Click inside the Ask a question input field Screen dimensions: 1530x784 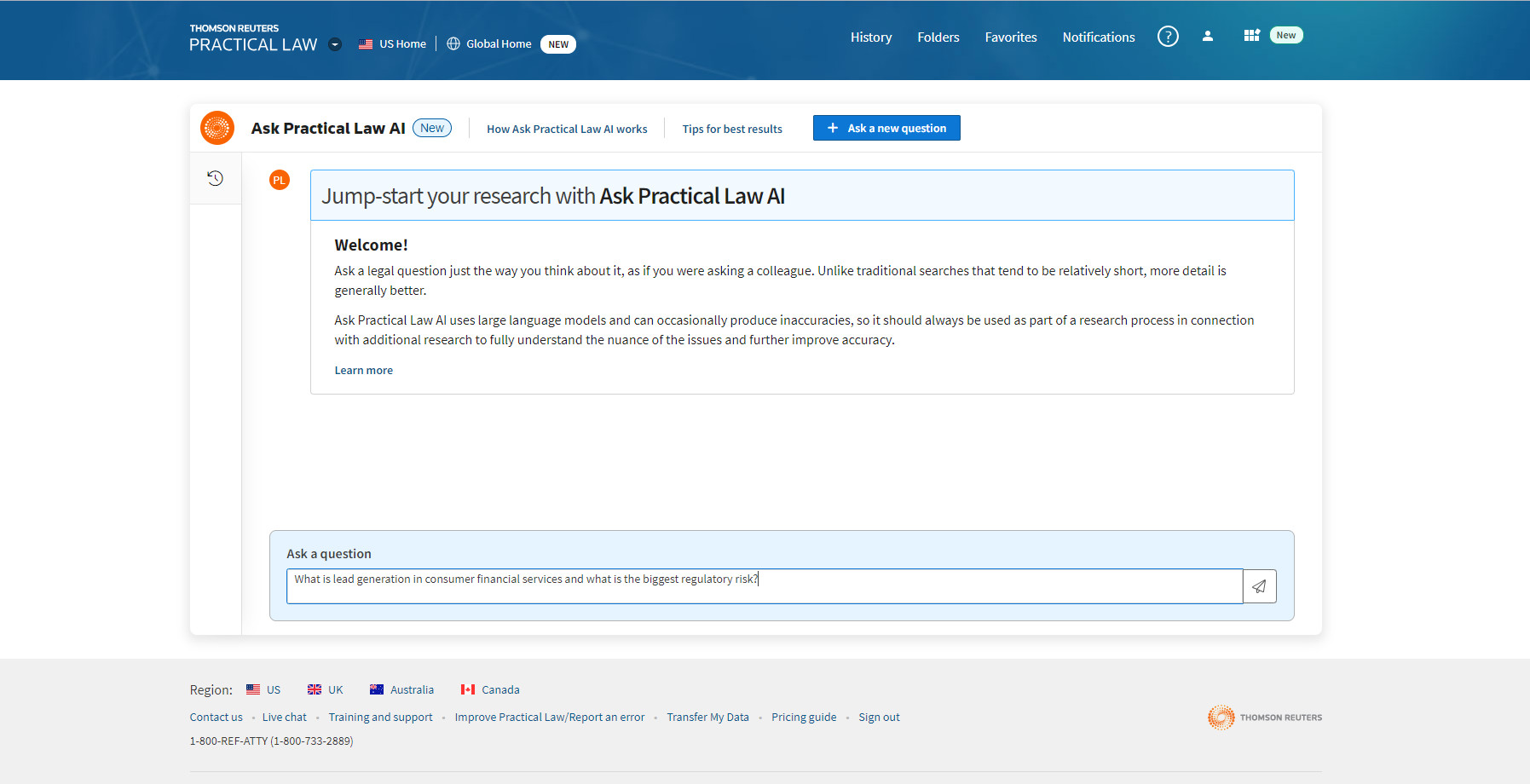coord(765,586)
